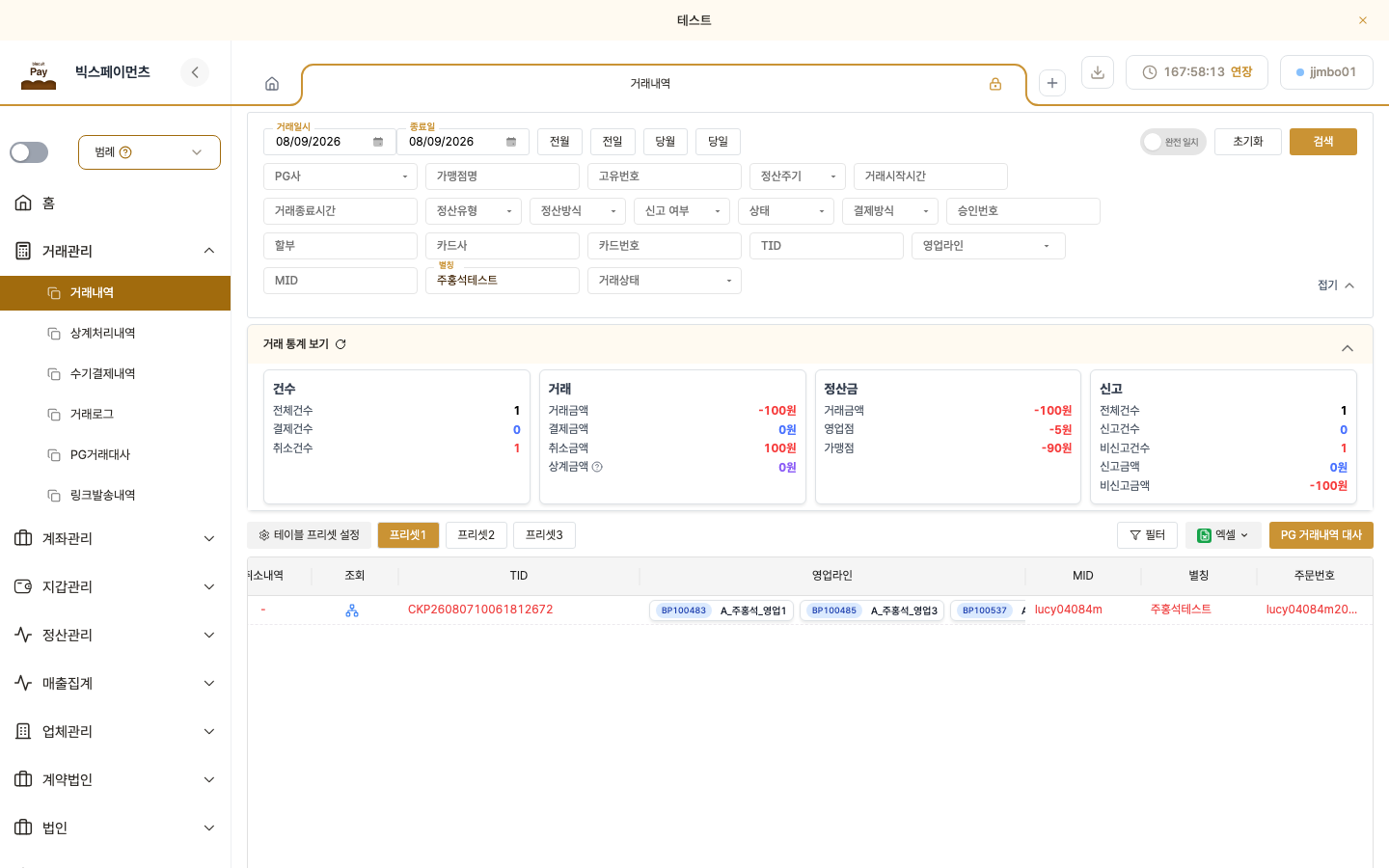Screen dimensions: 1389x868
Task: Click the home icon tab
Action: click(x=272, y=84)
